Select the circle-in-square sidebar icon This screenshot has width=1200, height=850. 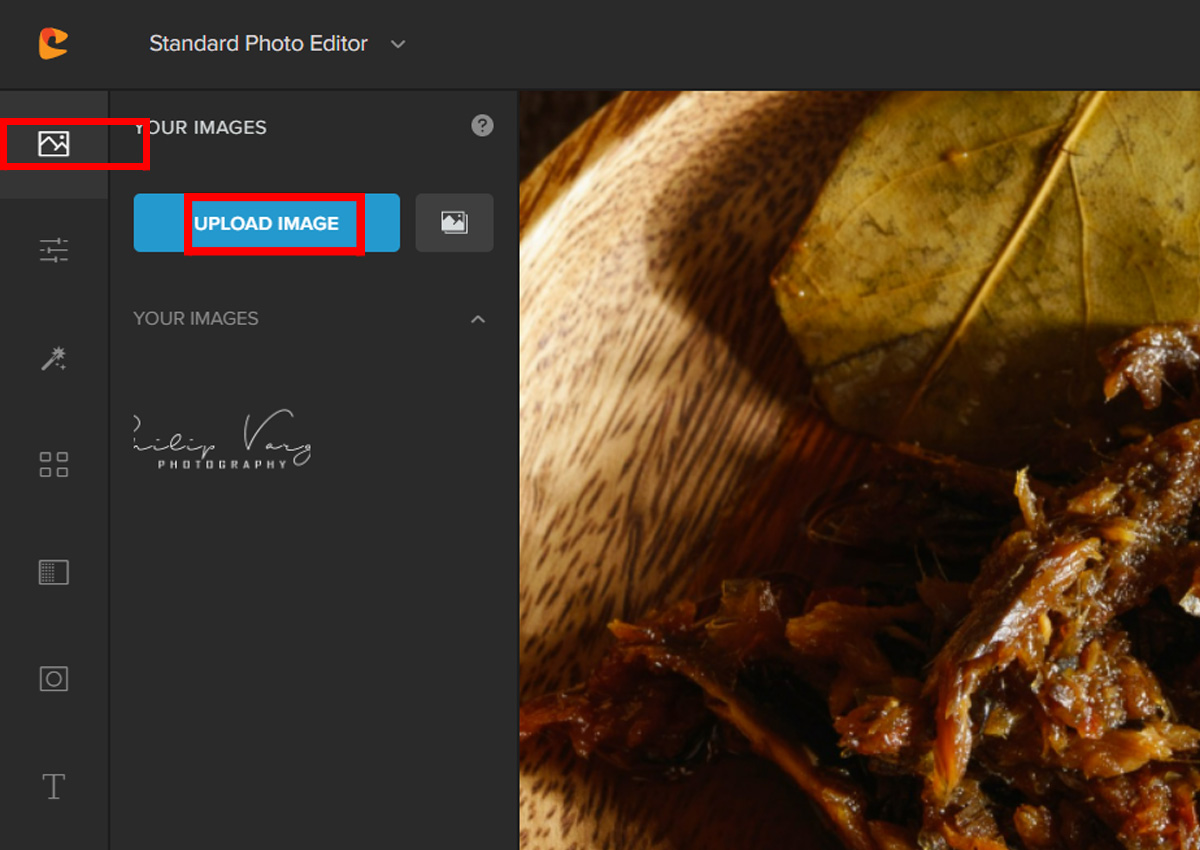point(54,679)
